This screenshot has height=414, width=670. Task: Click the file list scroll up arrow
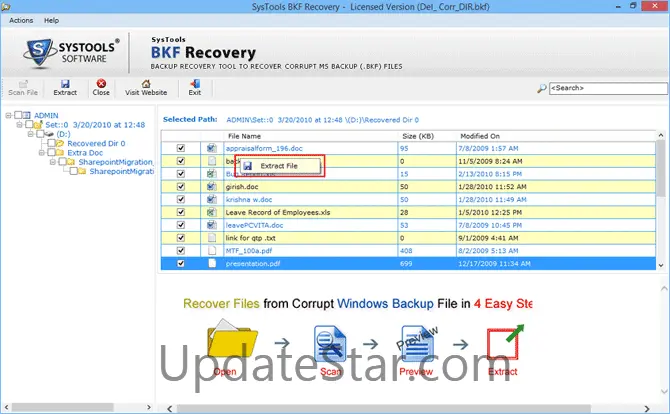pyautogui.click(x=661, y=135)
